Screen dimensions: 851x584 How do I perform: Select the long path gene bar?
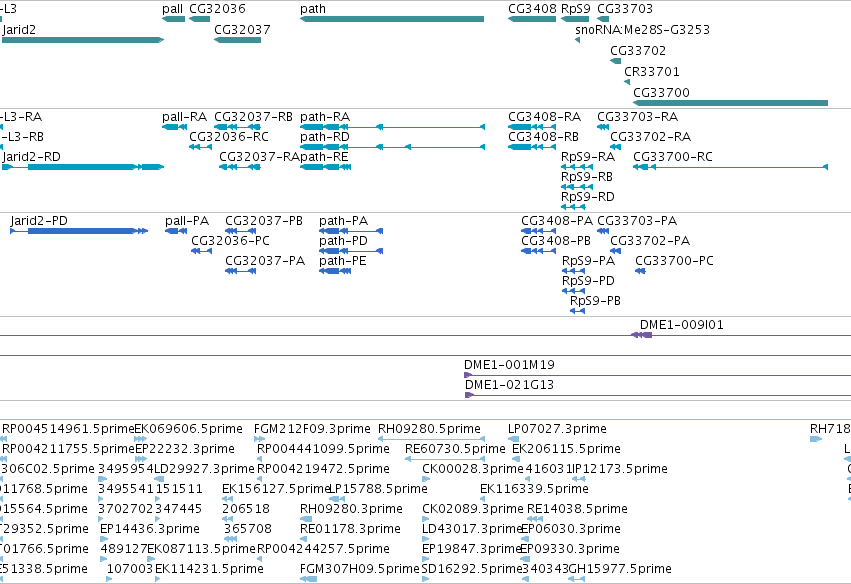click(392, 19)
